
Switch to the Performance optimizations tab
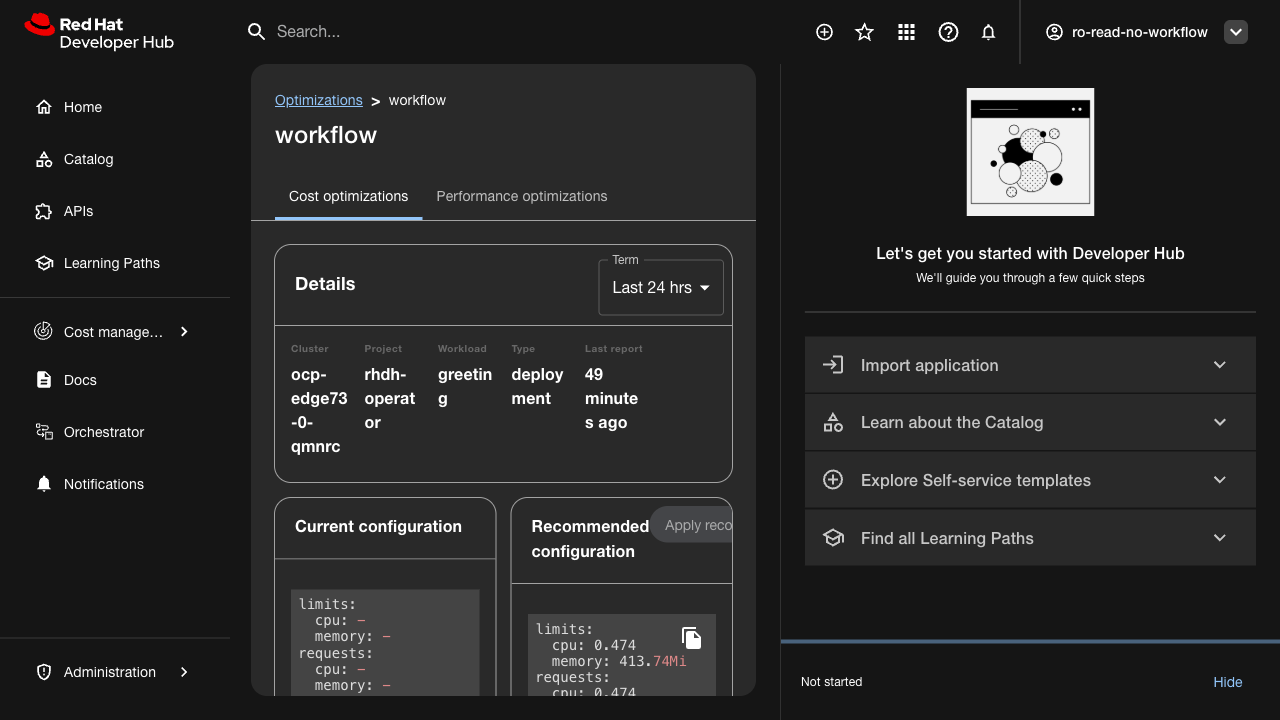(522, 196)
